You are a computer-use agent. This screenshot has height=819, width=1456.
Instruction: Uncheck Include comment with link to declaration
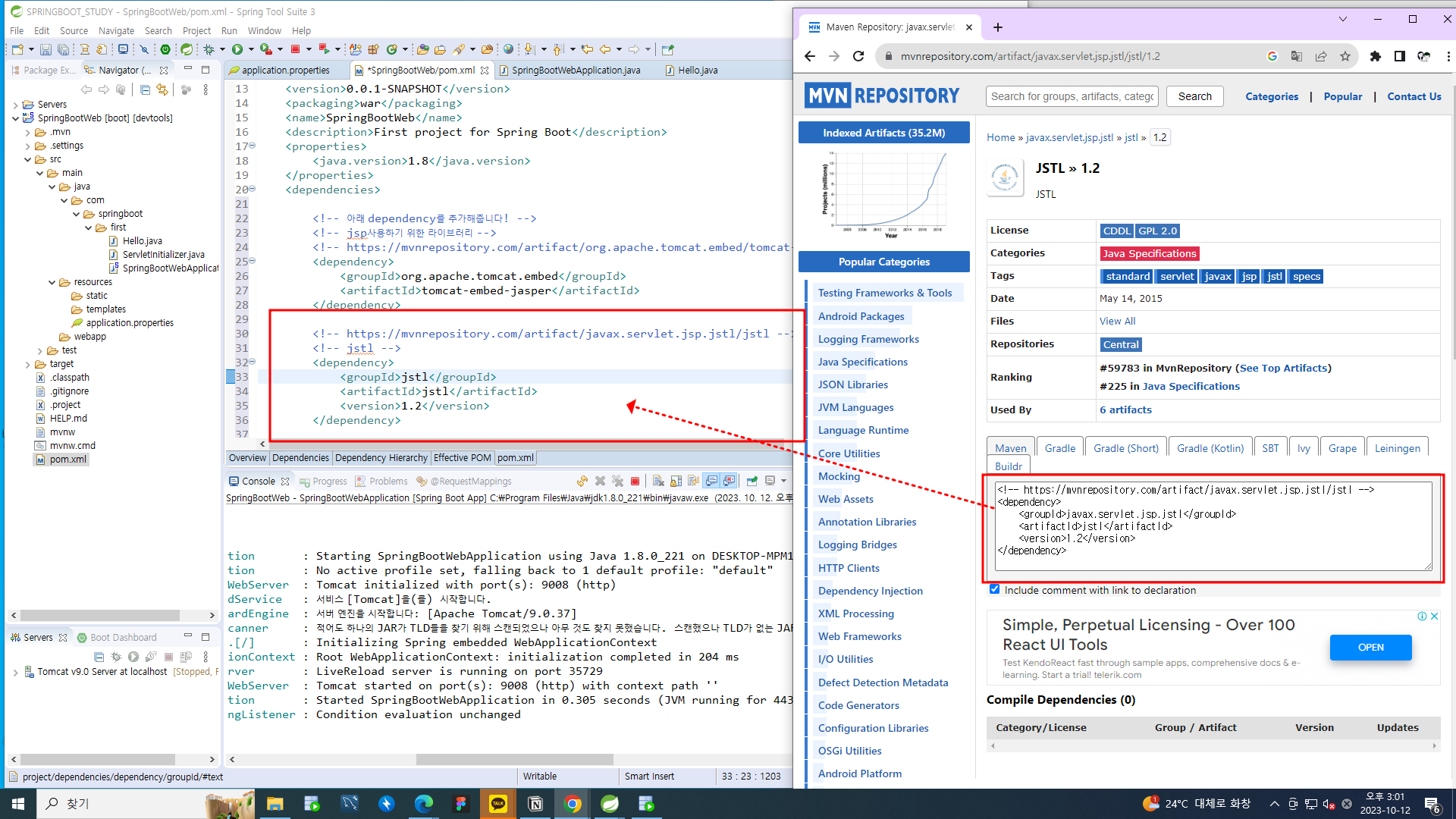994,589
